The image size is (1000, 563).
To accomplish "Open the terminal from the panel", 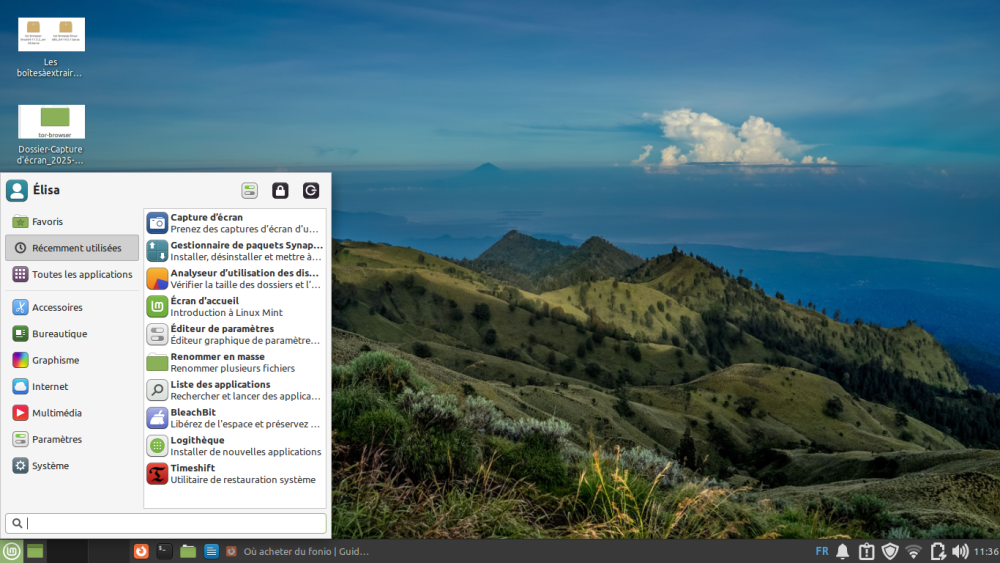I will [x=164, y=551].
